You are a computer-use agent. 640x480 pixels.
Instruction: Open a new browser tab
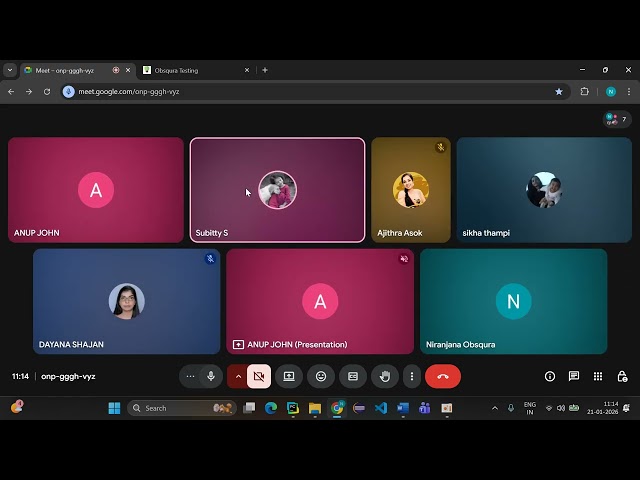[x=265, y=70]
